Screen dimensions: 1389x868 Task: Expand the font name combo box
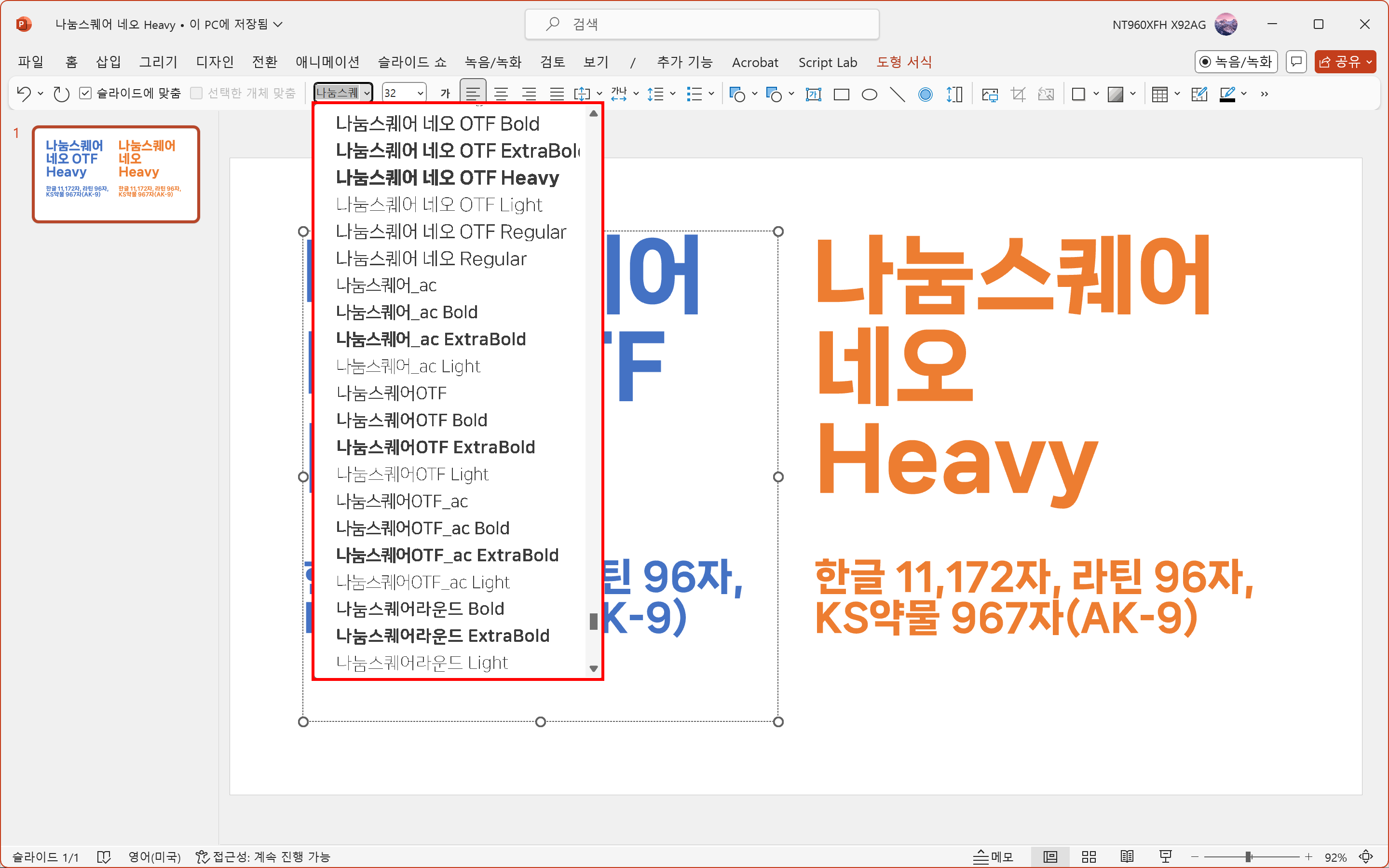pos(366,93)
